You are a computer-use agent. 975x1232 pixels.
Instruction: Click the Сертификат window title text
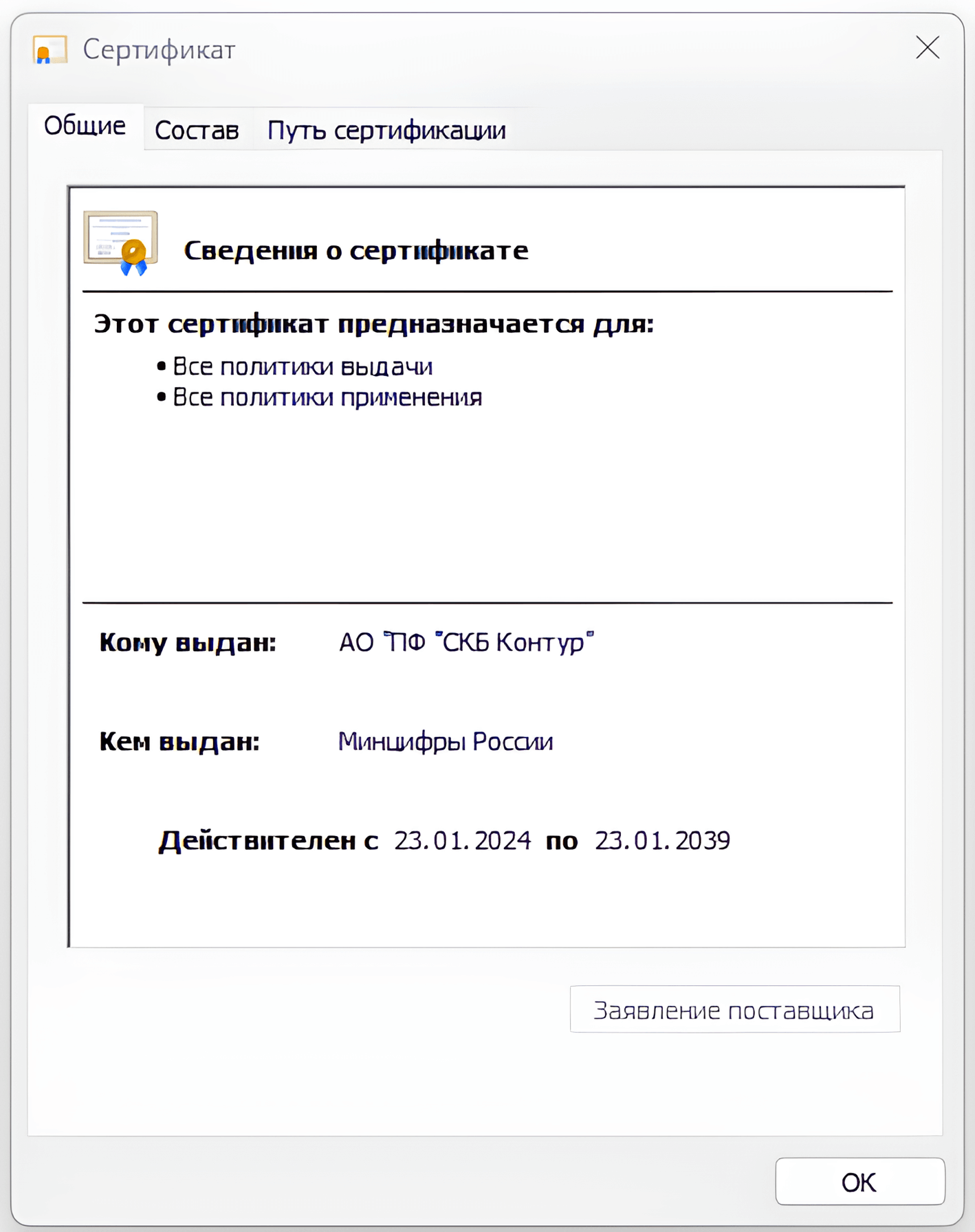pyautogui.click(x=159, y=49)
